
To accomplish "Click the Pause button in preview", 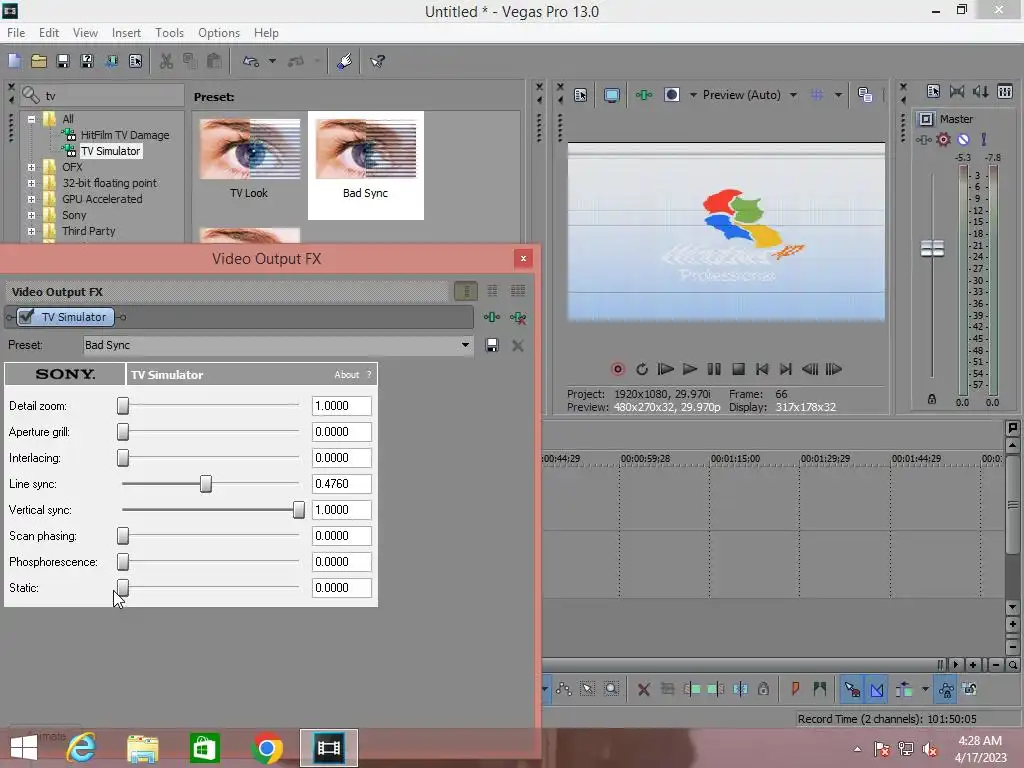I will click(x=714, y=369).
